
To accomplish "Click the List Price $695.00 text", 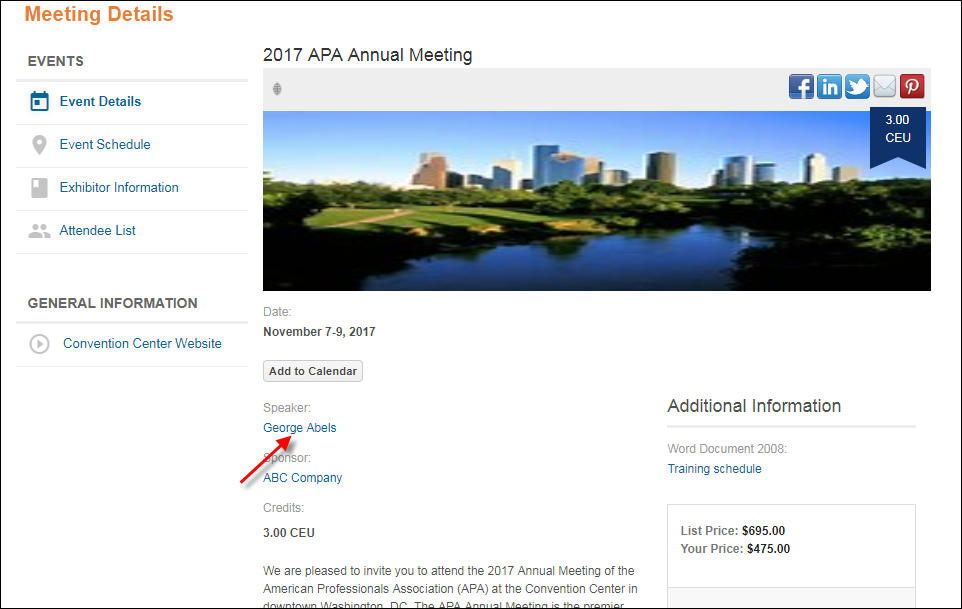I will pos(733,530).
